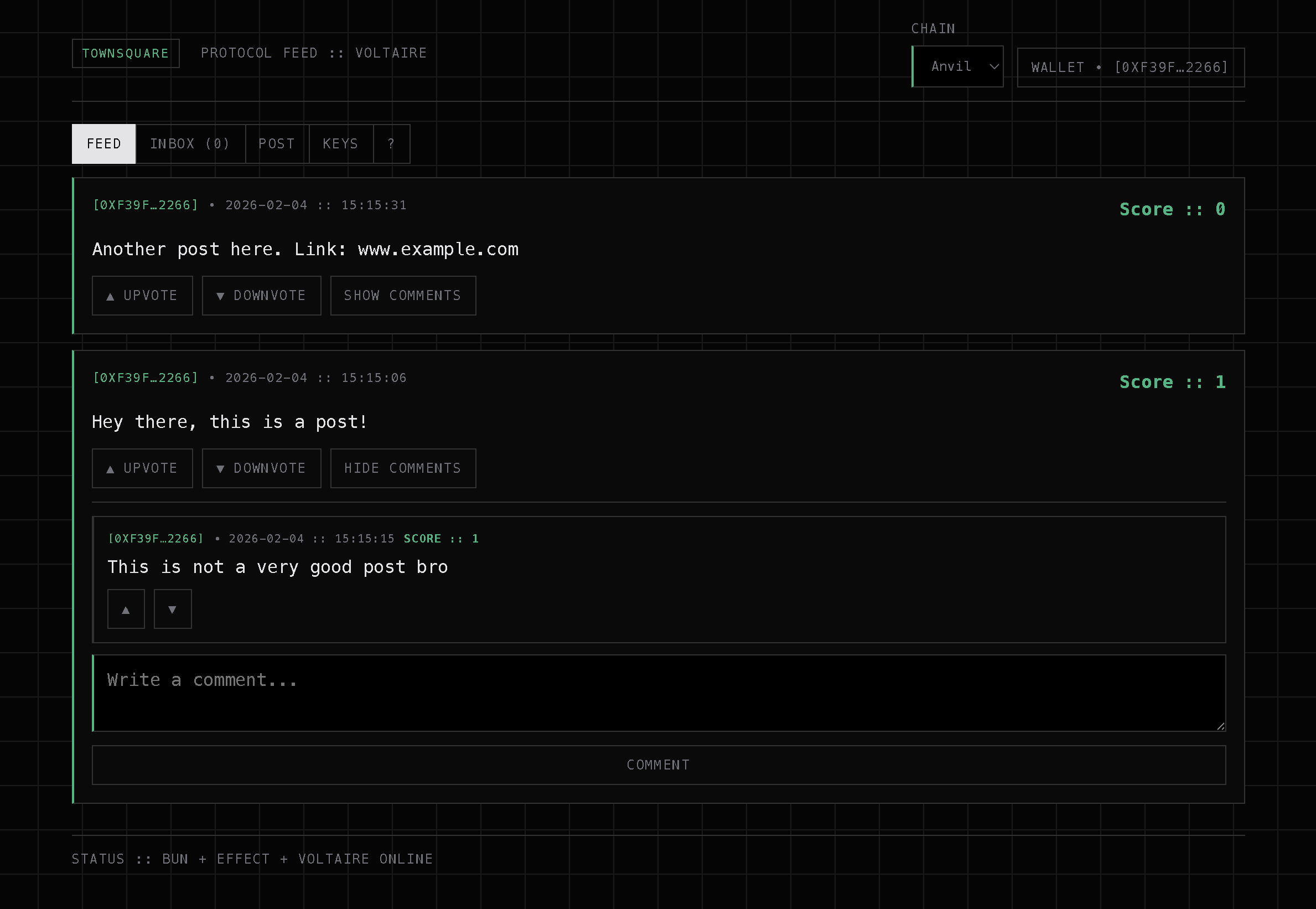This screenshot has width=1316, height=909.
Task: Show comments on the www.example.com post
Action: 402,295
